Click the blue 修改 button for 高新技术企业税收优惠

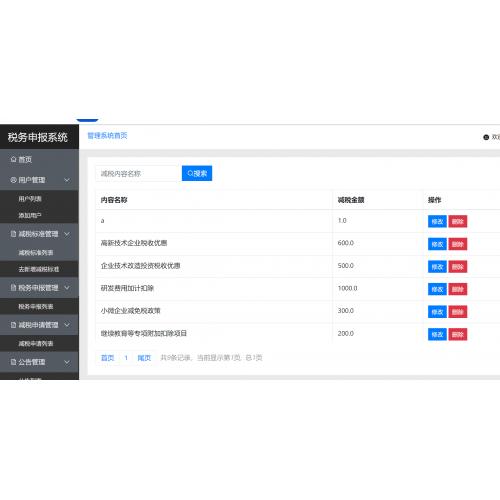[437, 244]
